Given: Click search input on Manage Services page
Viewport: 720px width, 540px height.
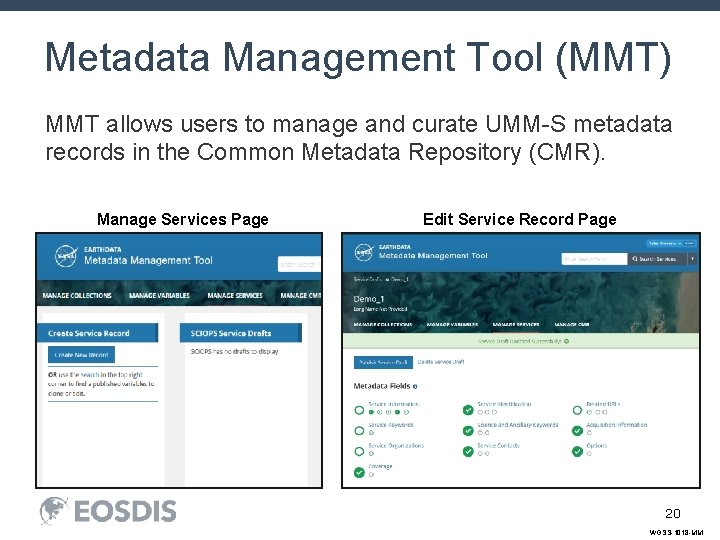Looking at the screenshot, I should click(x=299, y=264).
